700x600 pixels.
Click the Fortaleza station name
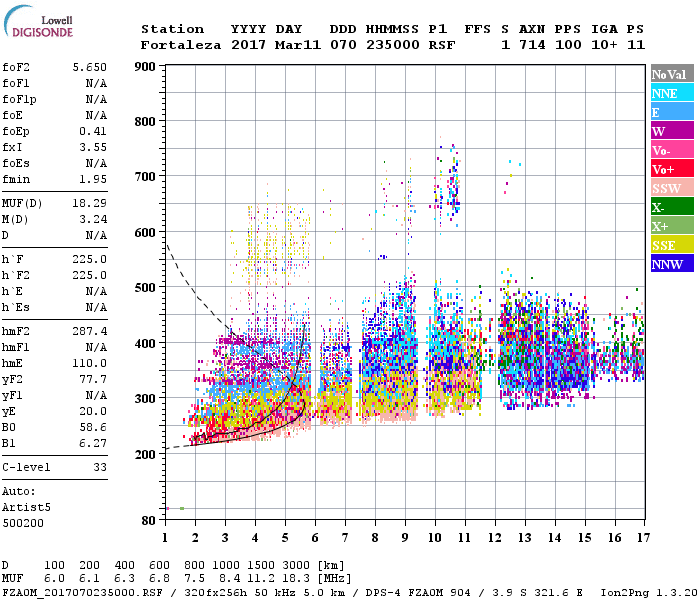point(181,45)
